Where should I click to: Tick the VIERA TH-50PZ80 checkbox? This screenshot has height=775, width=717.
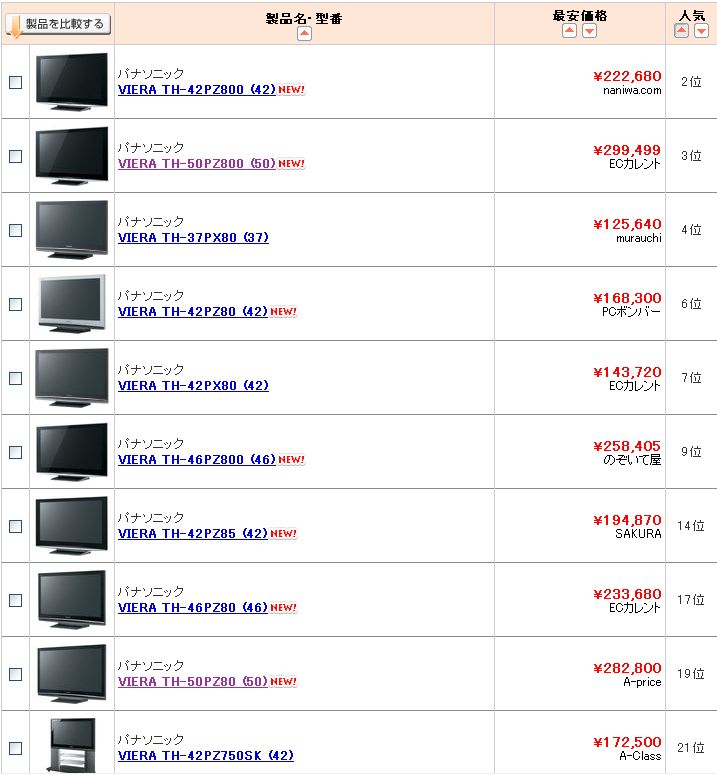[15, 674]
